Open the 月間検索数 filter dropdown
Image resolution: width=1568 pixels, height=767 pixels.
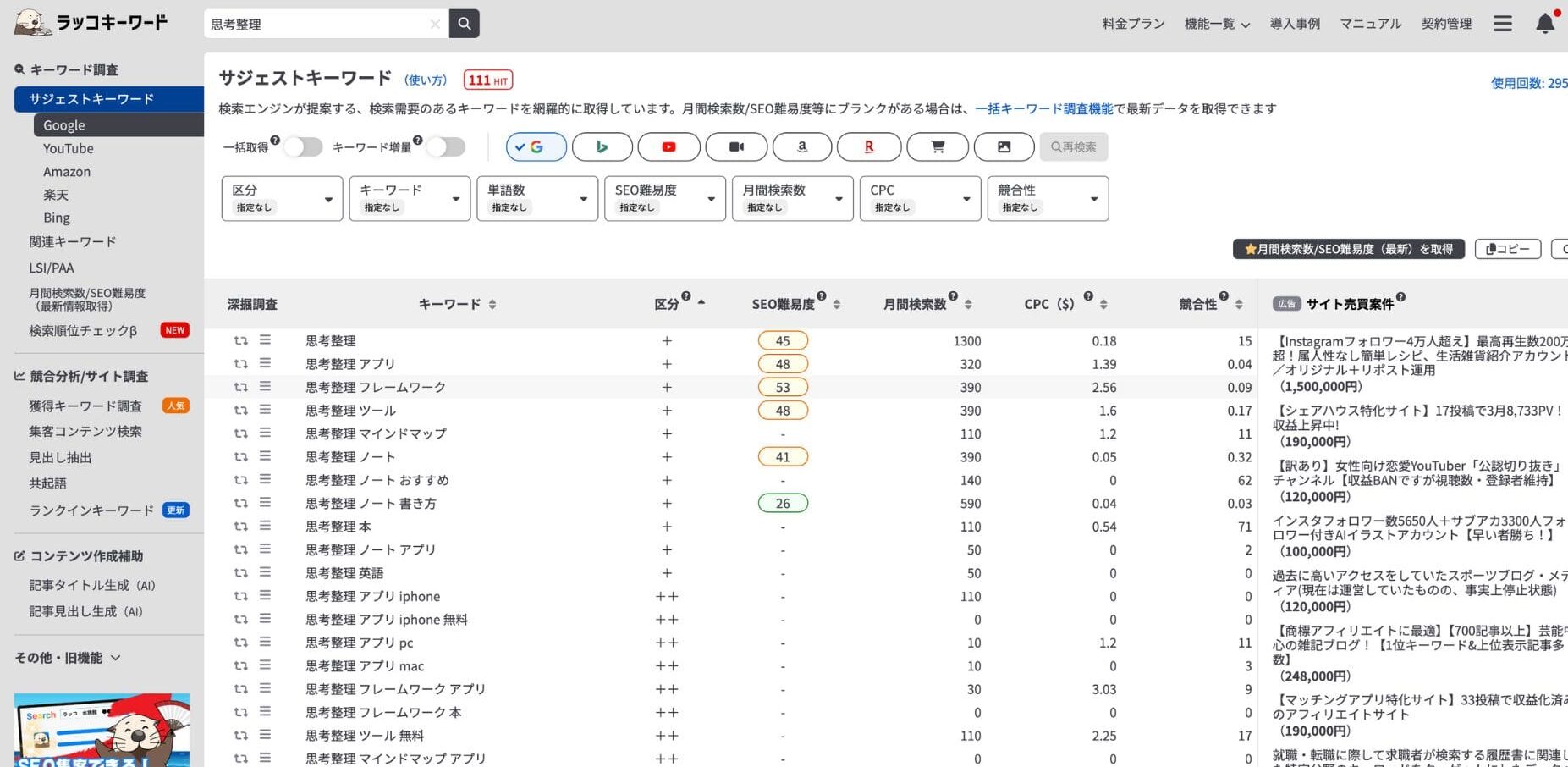tap(793, 198)
